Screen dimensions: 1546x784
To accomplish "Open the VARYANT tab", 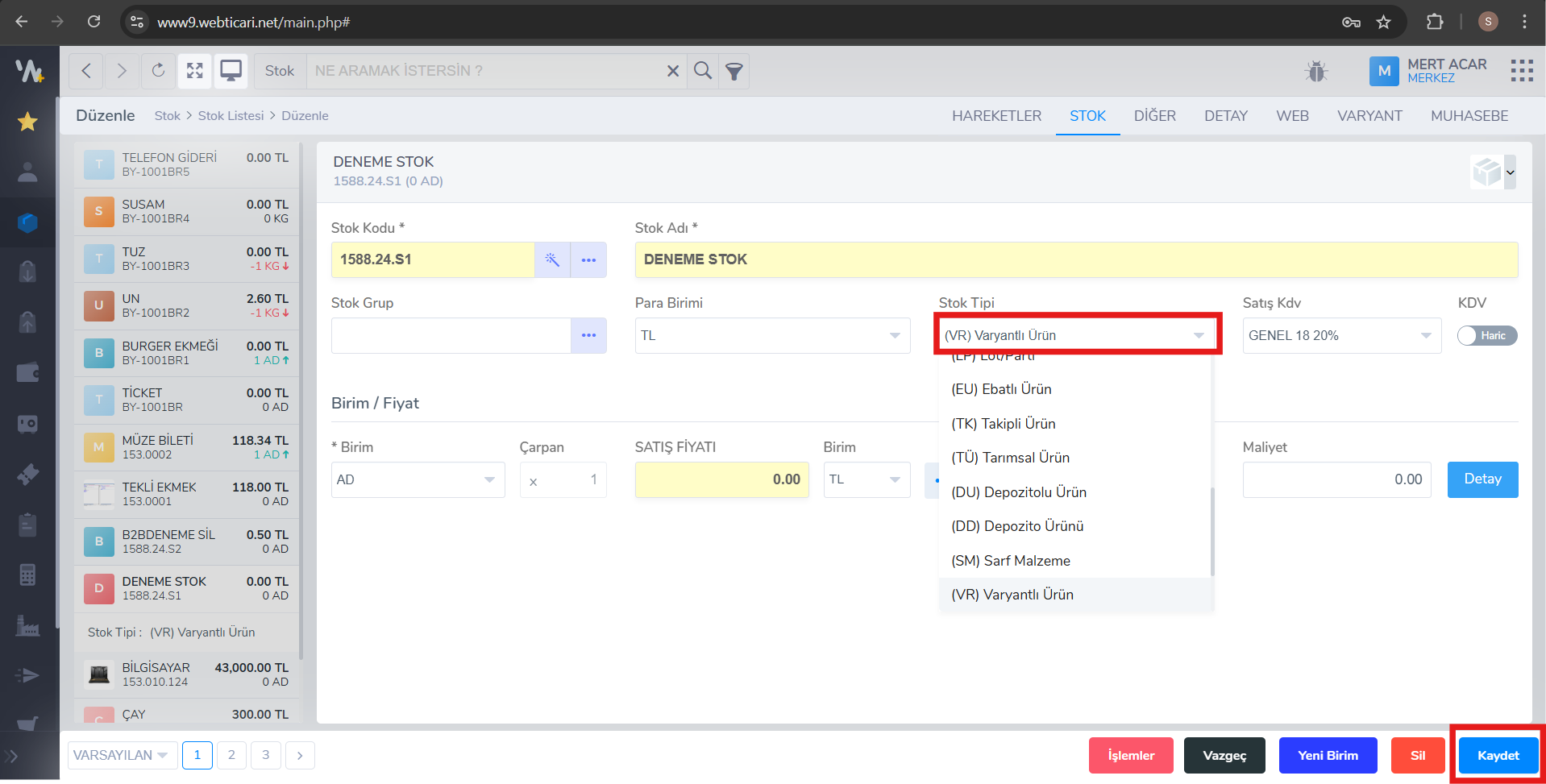I will [x=1369, y=116].
